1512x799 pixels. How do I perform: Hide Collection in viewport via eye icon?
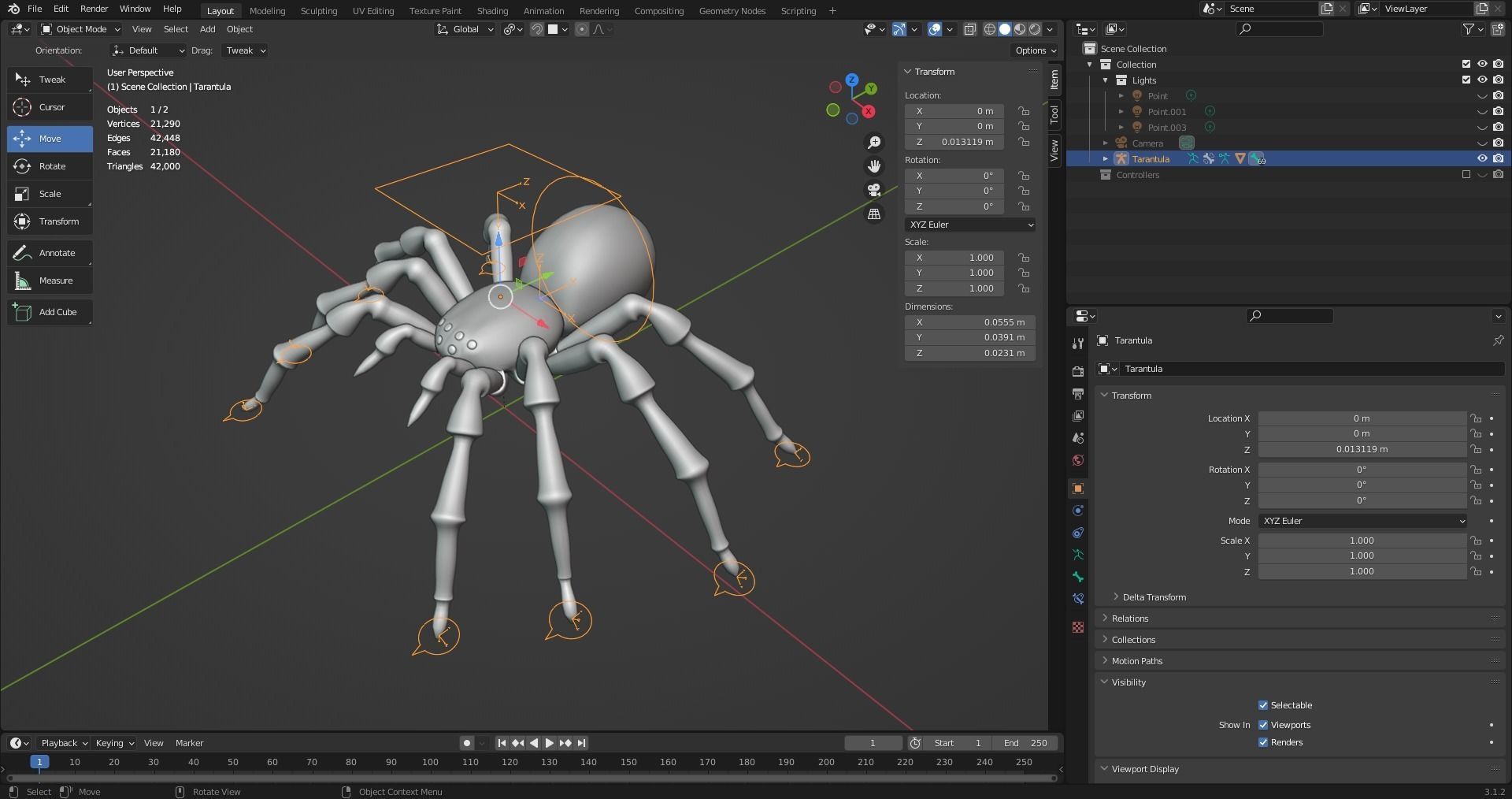point(1482,65)
